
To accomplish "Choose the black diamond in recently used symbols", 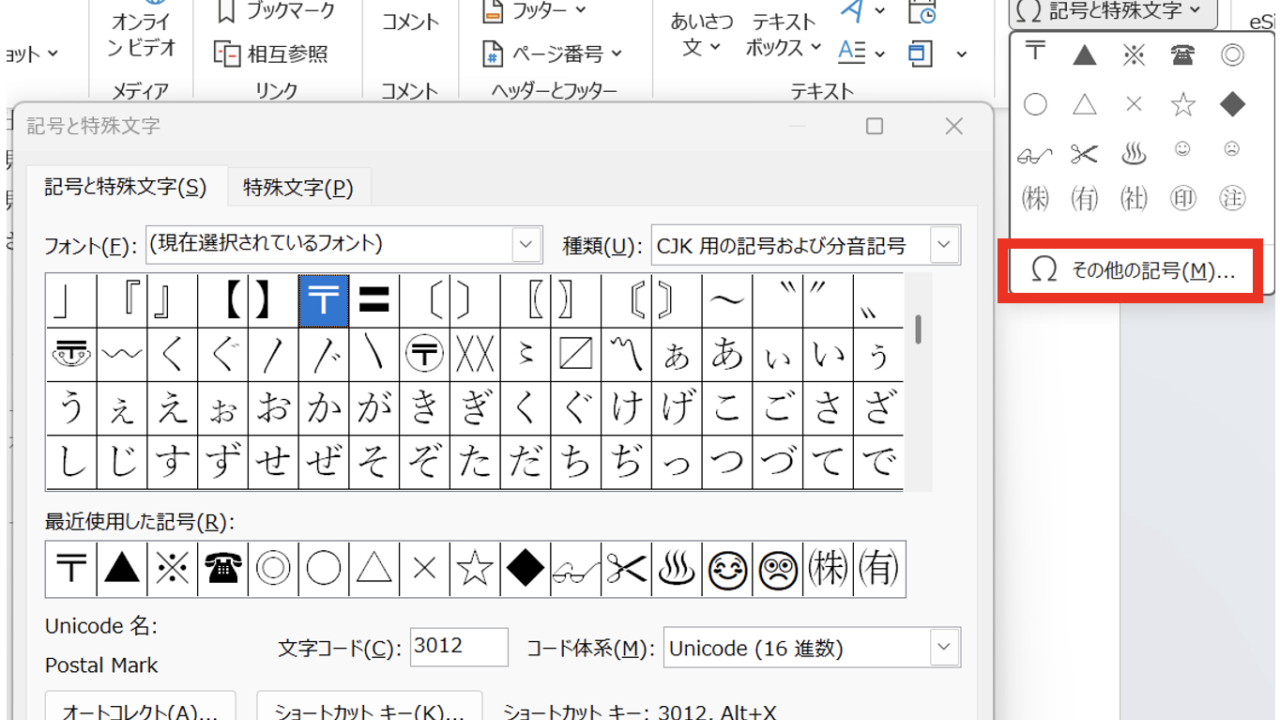I will coord(525,569).
